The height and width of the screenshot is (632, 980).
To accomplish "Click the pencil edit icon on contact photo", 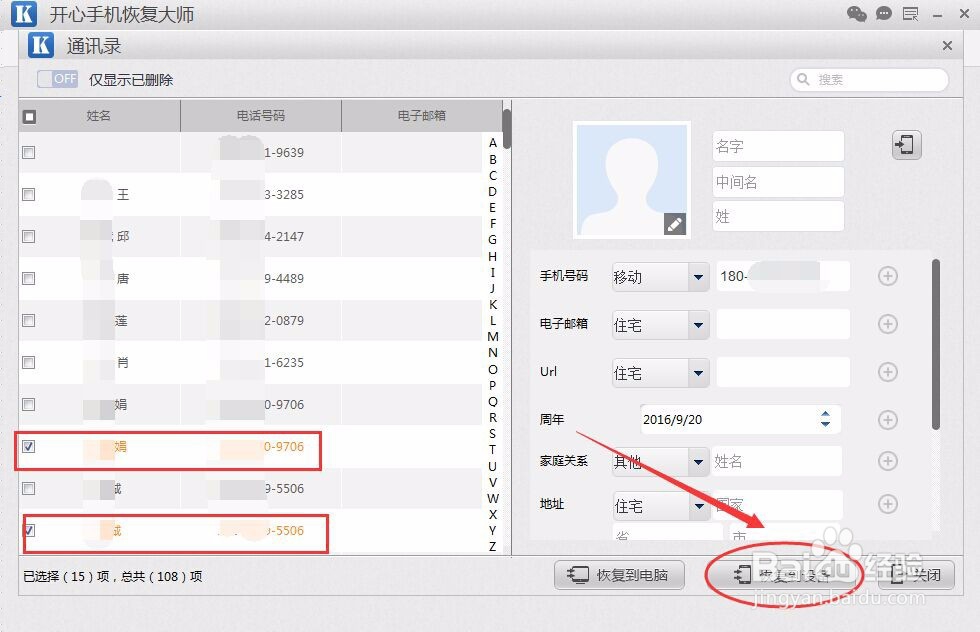I will click(x=676, y=226).
